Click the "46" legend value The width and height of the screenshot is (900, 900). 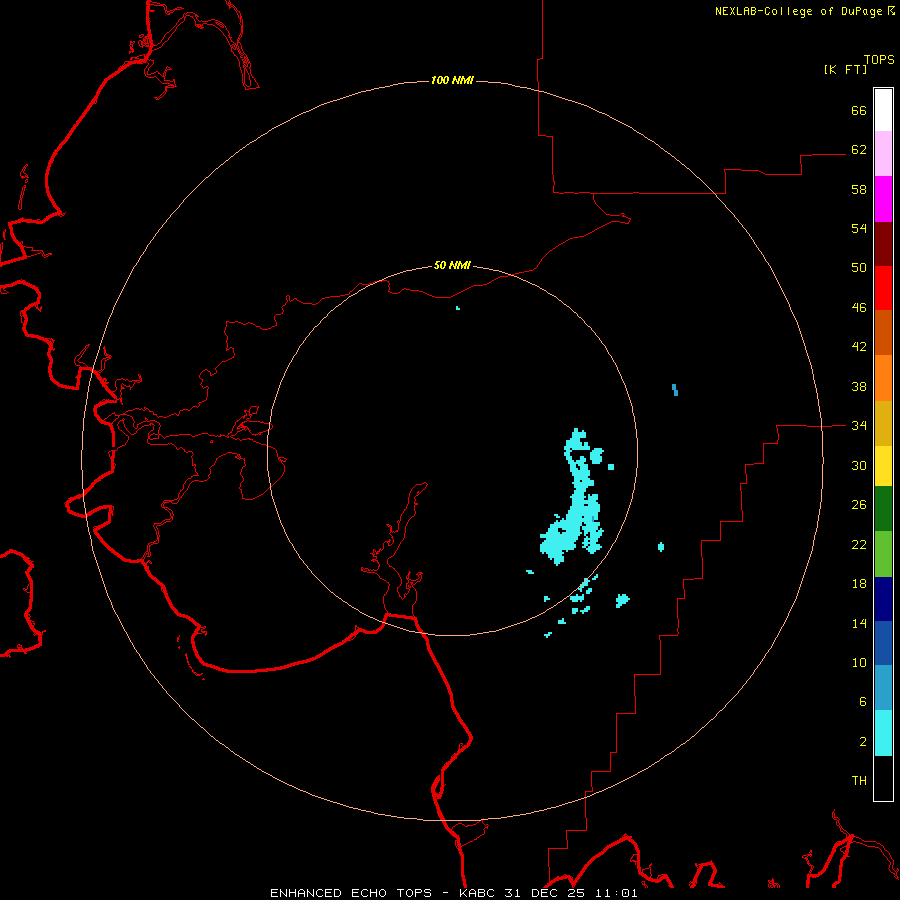click(x=859, y=308)
